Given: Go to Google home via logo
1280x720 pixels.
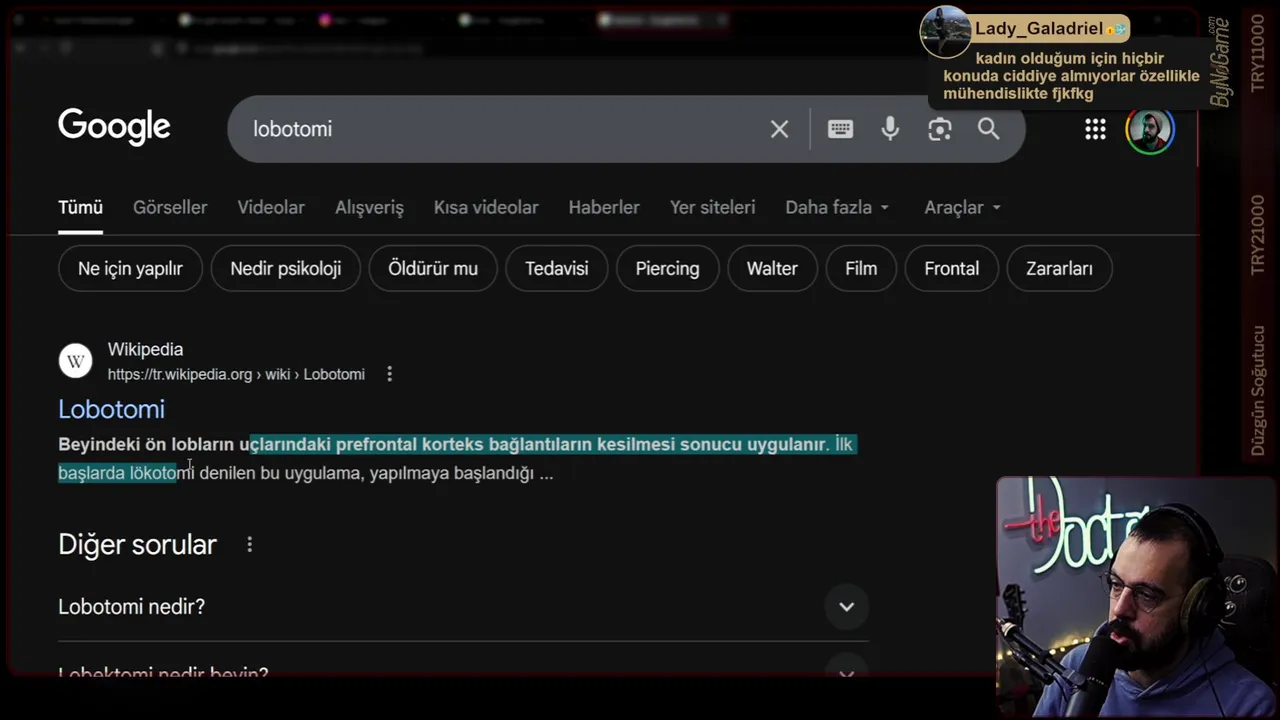Looking at the screenshot, I should [x=114, y=127].
